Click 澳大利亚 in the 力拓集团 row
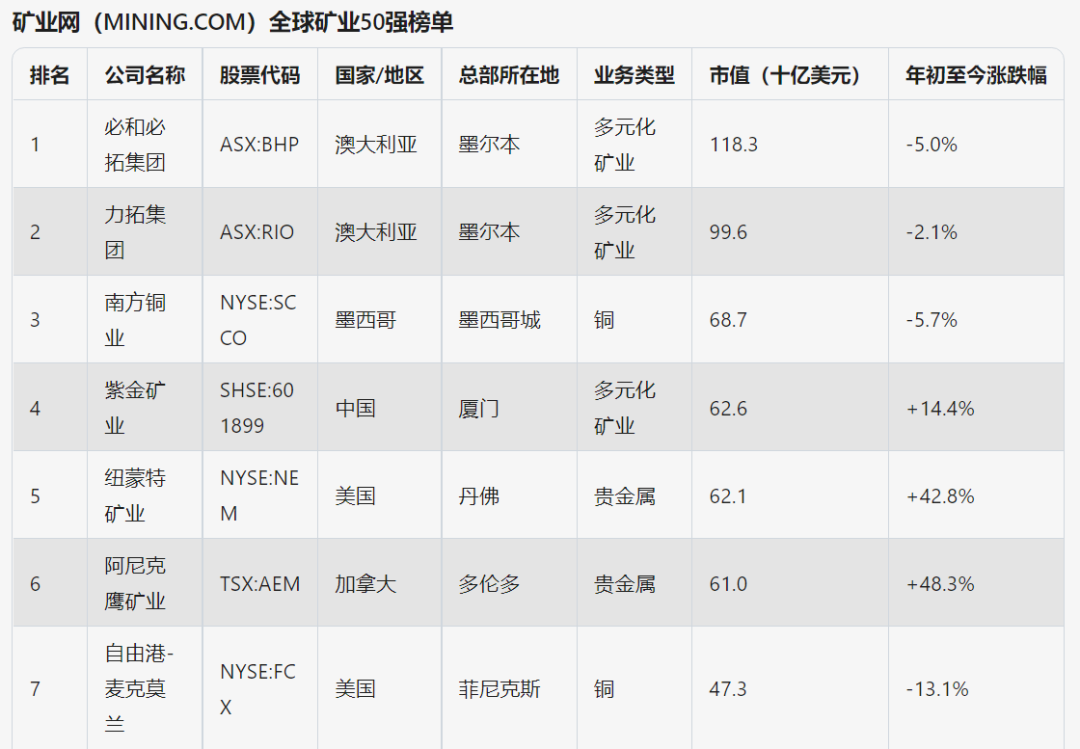 click(376, 232)
